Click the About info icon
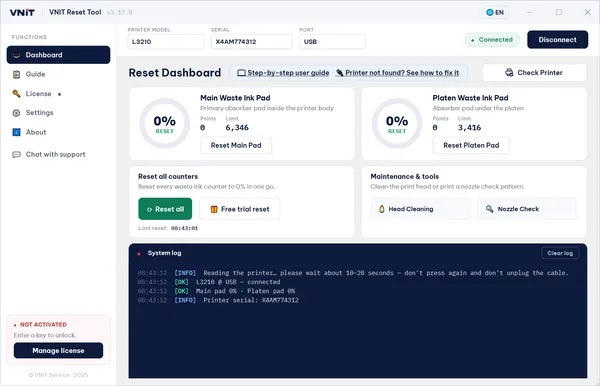This screenshot has width=600, height=386. 16,132
